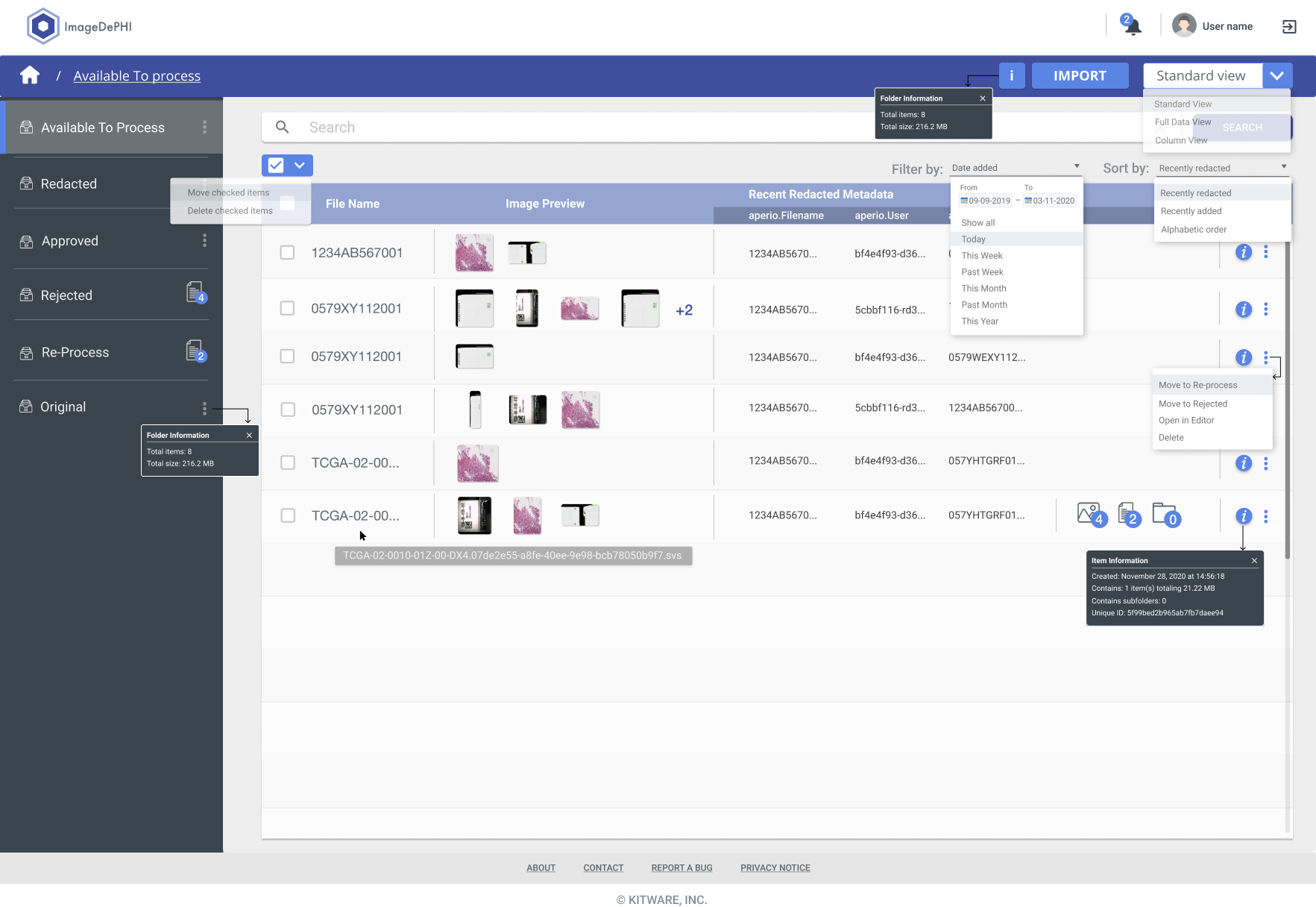Viewport: 1316px width, 907px height.
Task: Follow Available To process breadcrumb link
Action: click(x=136, y=75)
